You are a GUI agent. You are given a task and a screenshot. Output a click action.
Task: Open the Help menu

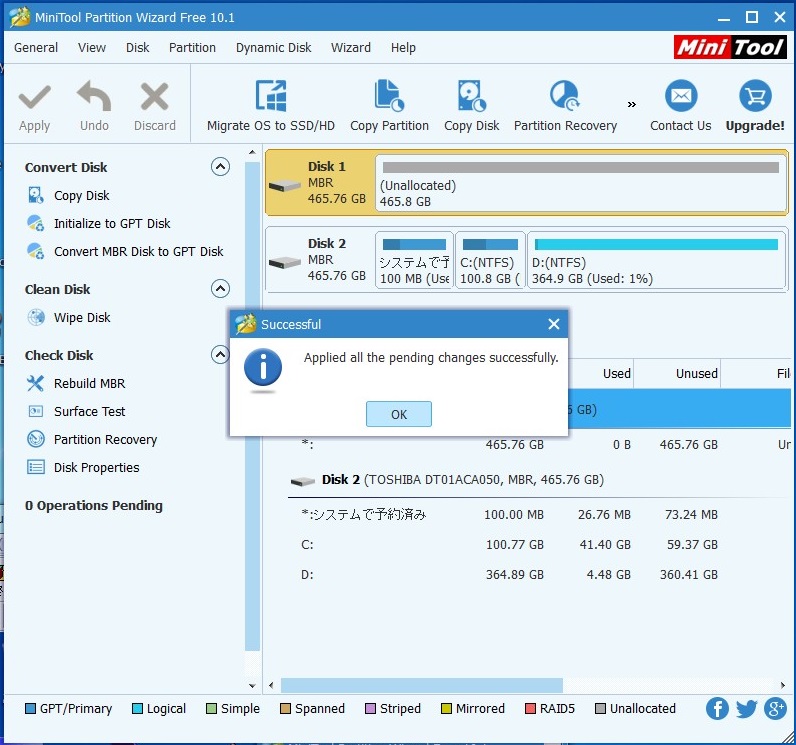pos(403,47)
